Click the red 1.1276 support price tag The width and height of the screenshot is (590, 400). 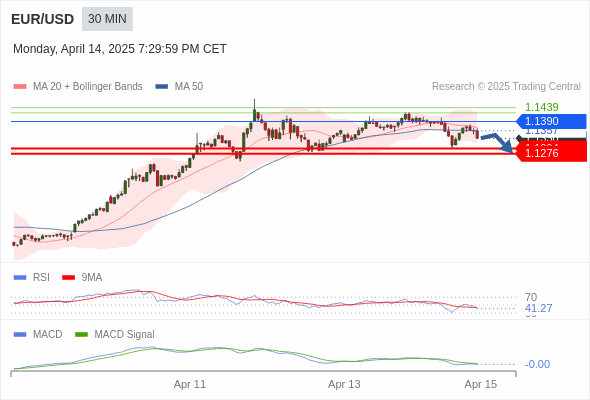tap(551, 152)
